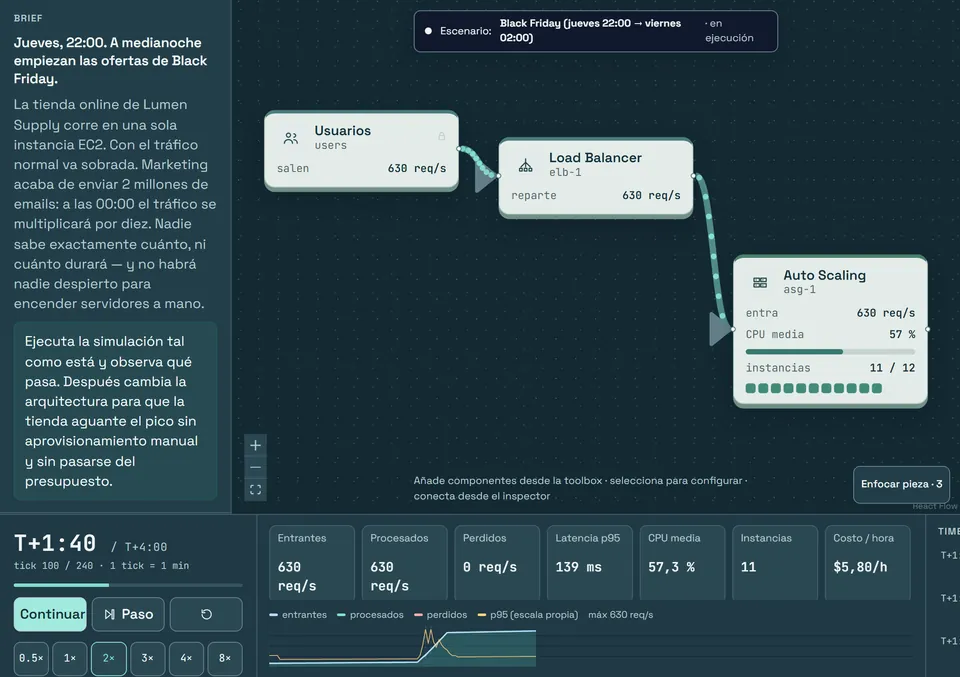Open the Costo / hora metric card
The image size is (960, 677).
tap(868, 562)
